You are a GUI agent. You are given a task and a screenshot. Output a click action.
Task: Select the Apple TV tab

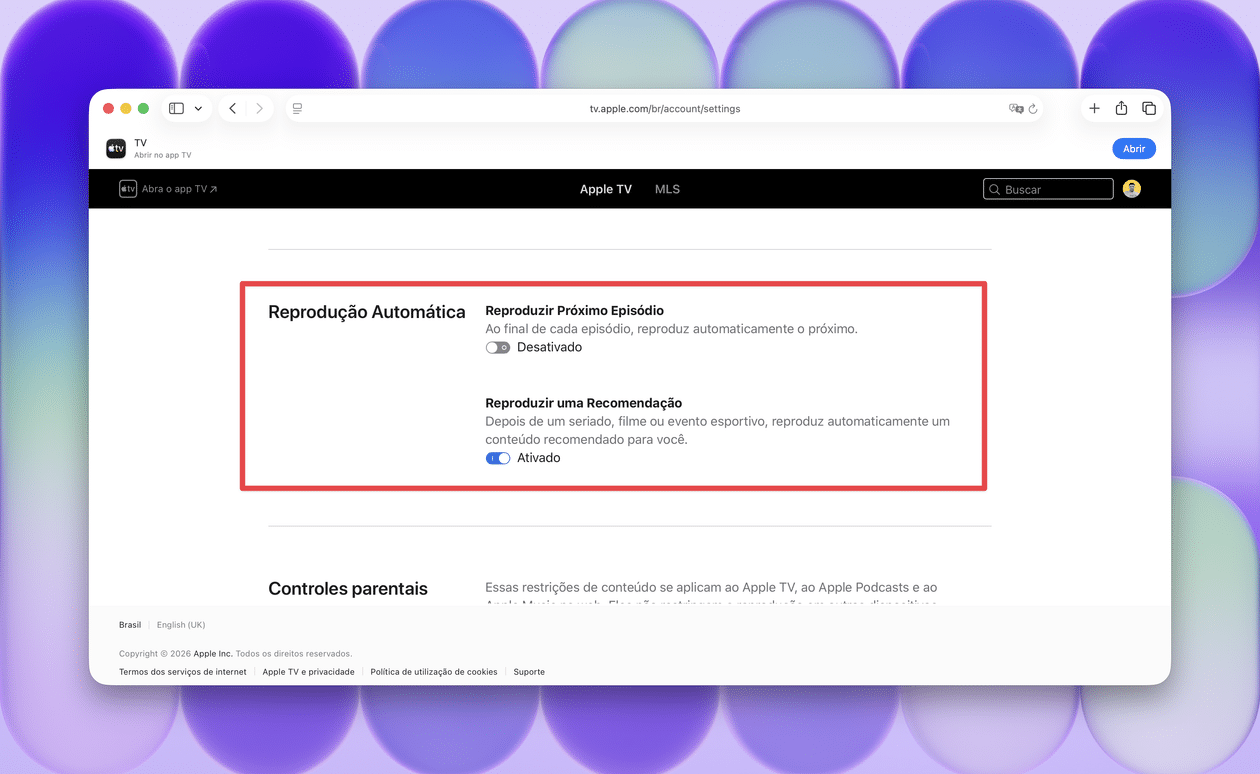[606, 189]
